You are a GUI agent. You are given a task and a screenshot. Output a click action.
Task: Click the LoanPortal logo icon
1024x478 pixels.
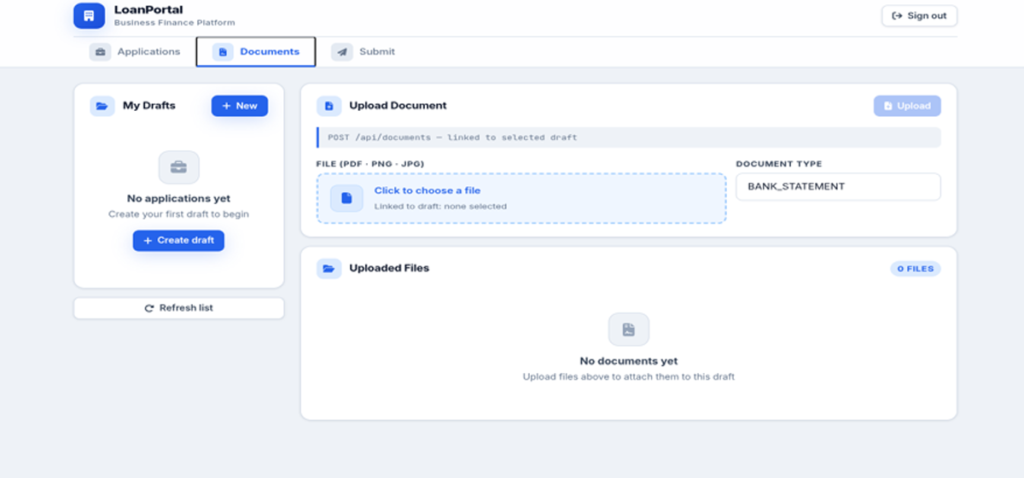click(x=89, y=16)
